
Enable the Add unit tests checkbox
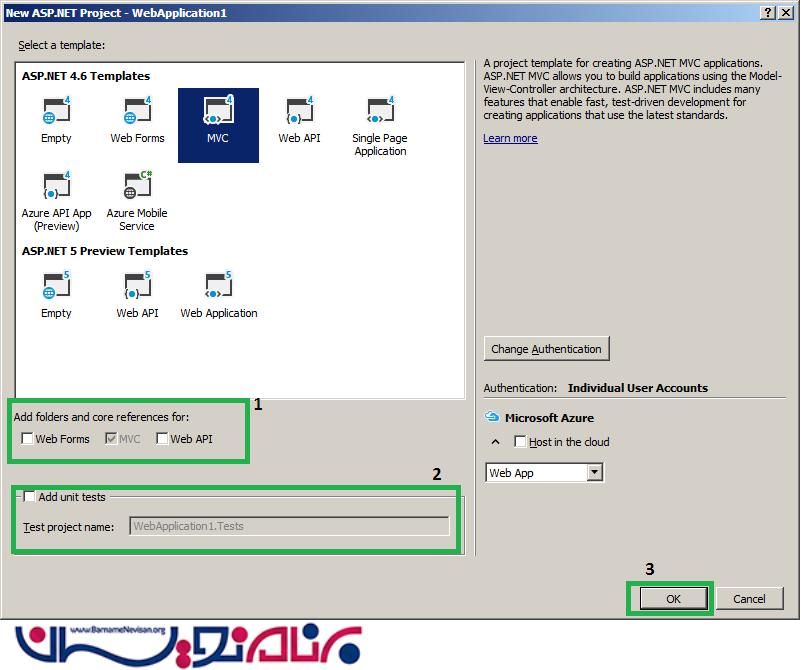pos(30,496)
